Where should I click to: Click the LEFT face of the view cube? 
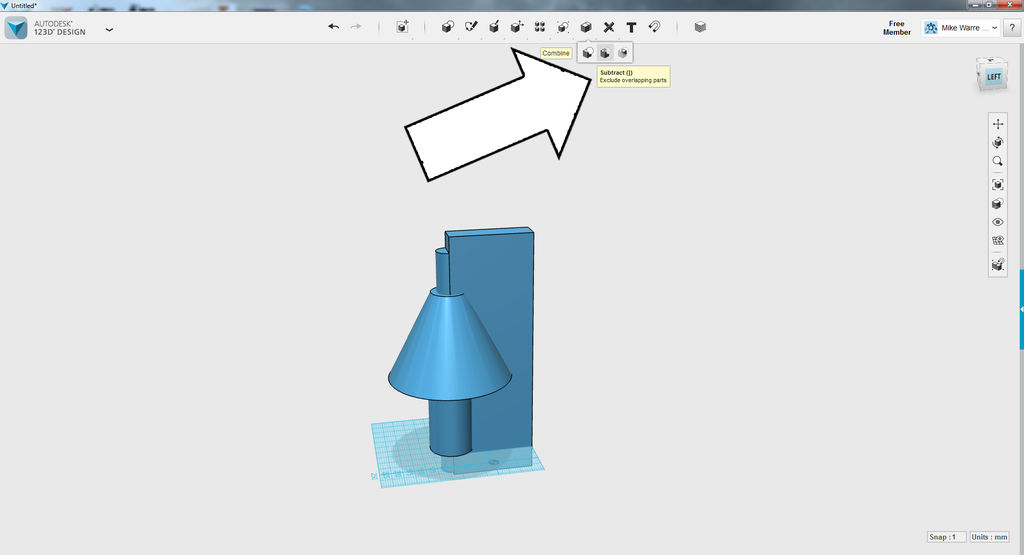pos(993,77)
